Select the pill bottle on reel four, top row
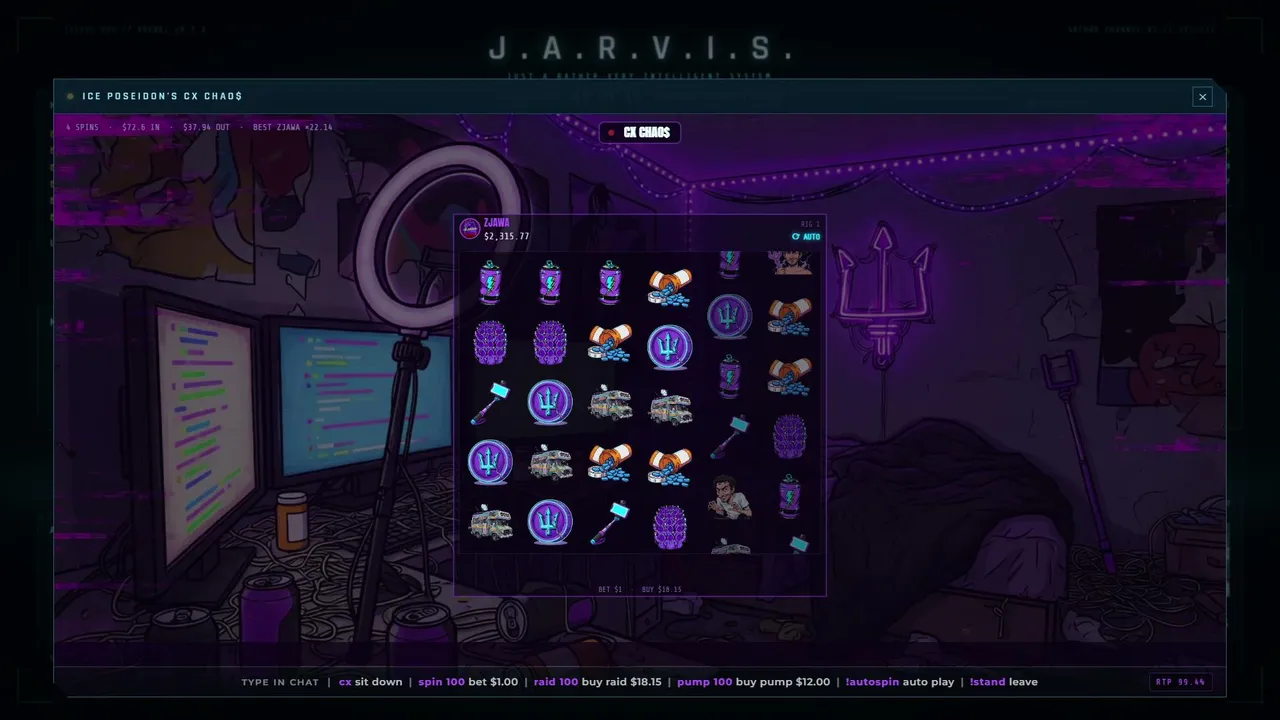Image resolution: width=1280 pixels, height=720 pixels. [x=670, y=287]
